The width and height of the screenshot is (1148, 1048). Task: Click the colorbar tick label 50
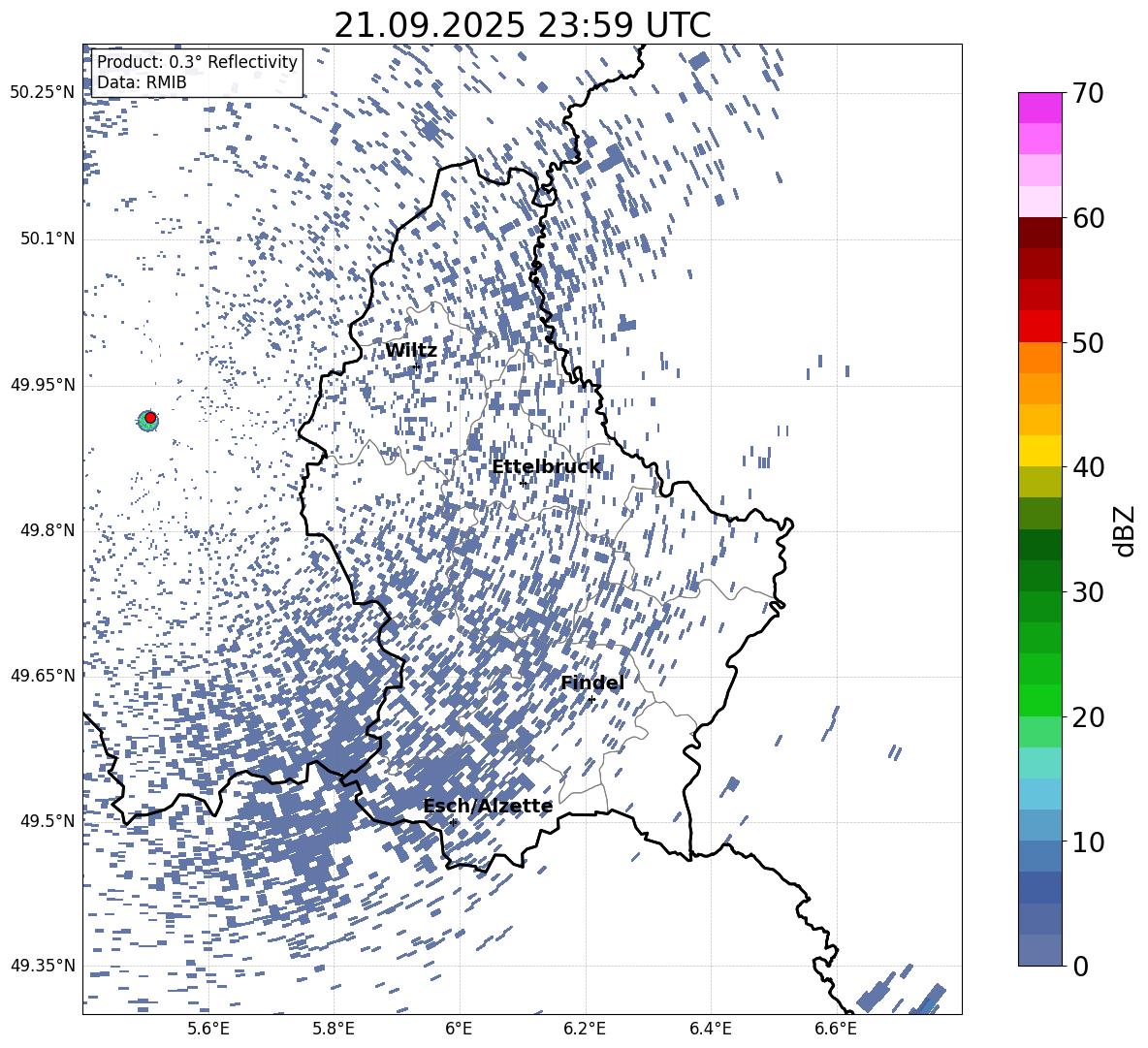(x=1088, y=343)
